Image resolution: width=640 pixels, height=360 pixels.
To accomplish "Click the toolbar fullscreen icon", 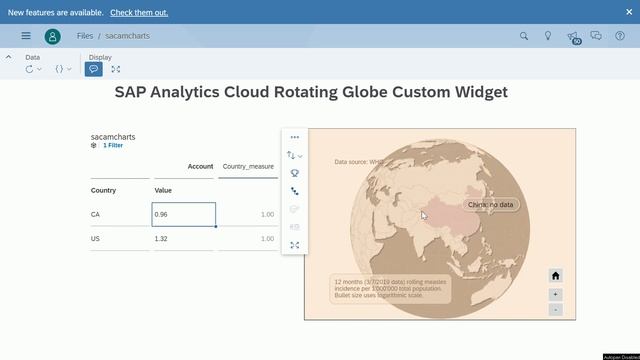I will (x=116, y=69).
